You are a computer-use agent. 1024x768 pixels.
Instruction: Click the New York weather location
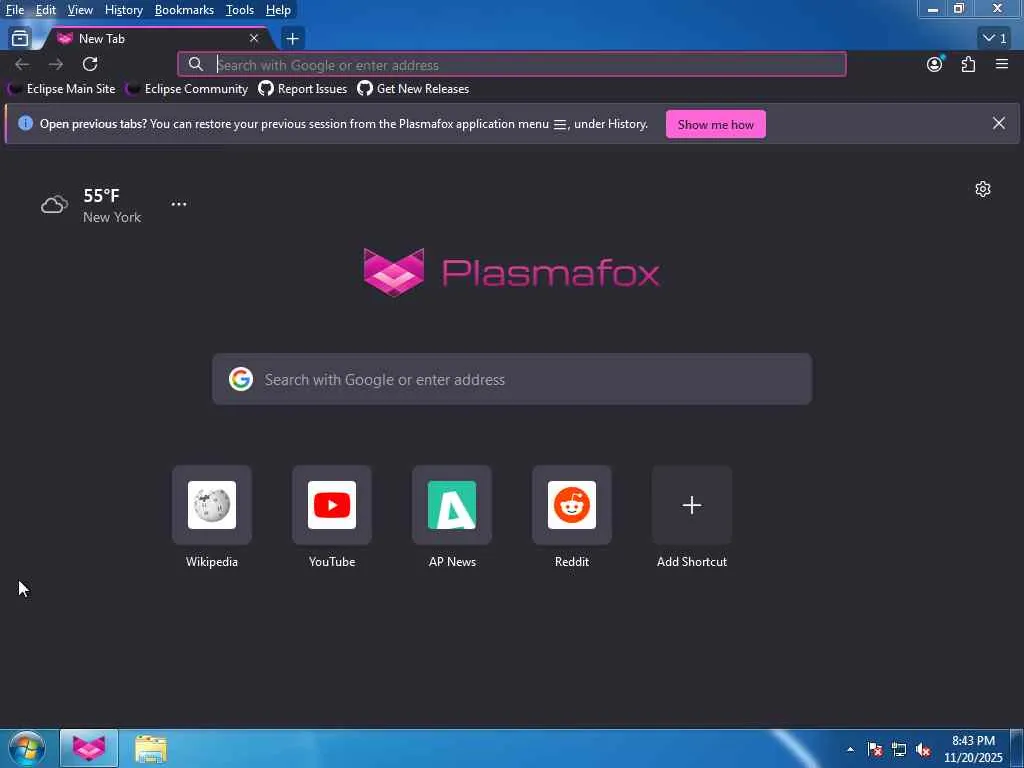pyautogui.click(x=112, y=217)
